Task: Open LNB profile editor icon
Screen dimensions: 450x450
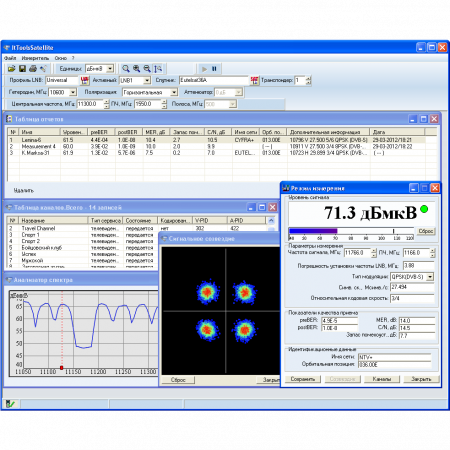Action: (x=85, y=80)
